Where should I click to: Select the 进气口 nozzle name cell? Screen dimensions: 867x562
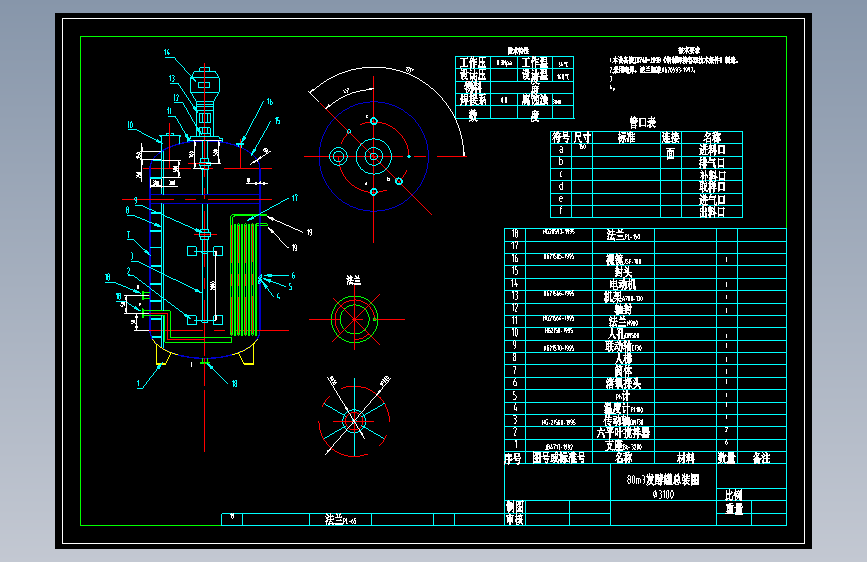pyautogui.click(x=712, y=200)
